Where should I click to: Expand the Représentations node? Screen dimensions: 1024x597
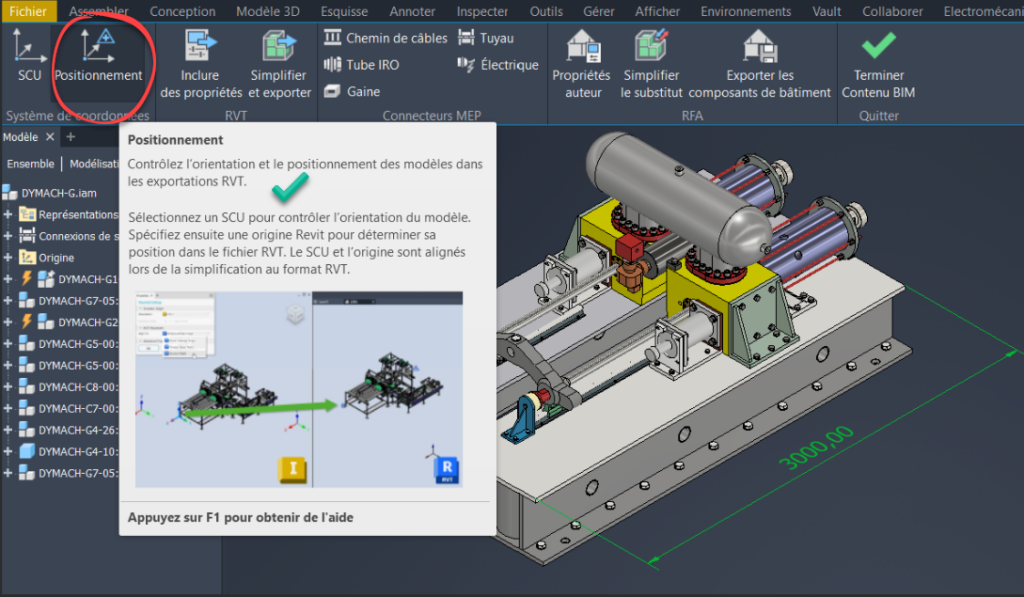(8, 214)
